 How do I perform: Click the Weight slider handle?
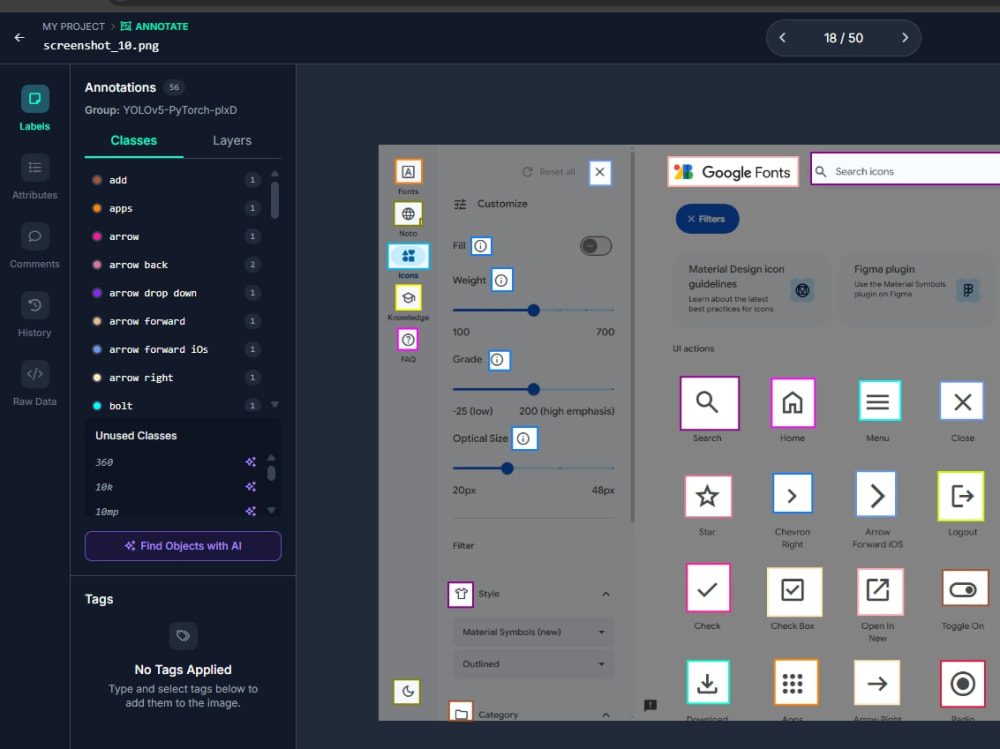coord(534,310)
